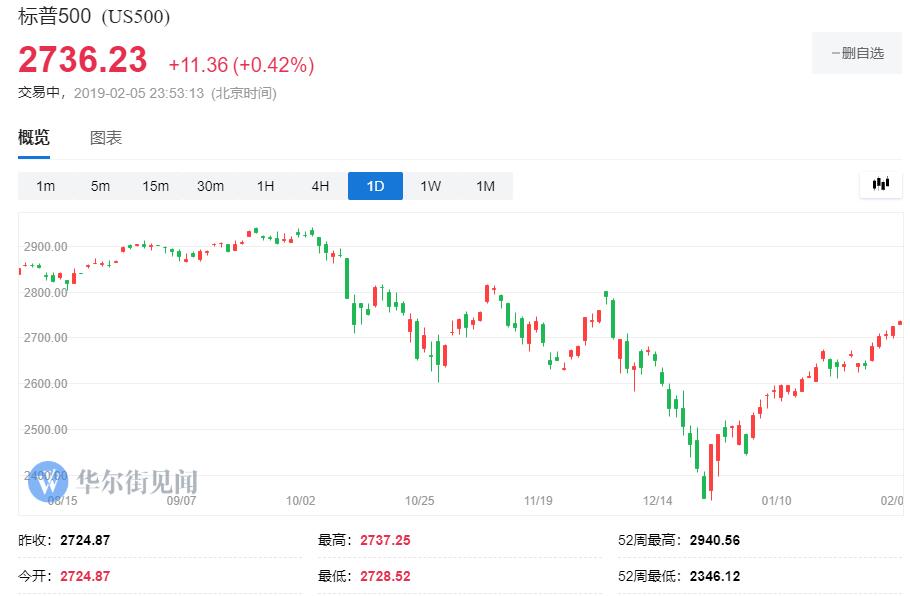Image resolution: width=910 pixels, height=596 pixels.
Task: Click the change value +11.36 (+0.42%)
Action: click(x=241, y=64)
